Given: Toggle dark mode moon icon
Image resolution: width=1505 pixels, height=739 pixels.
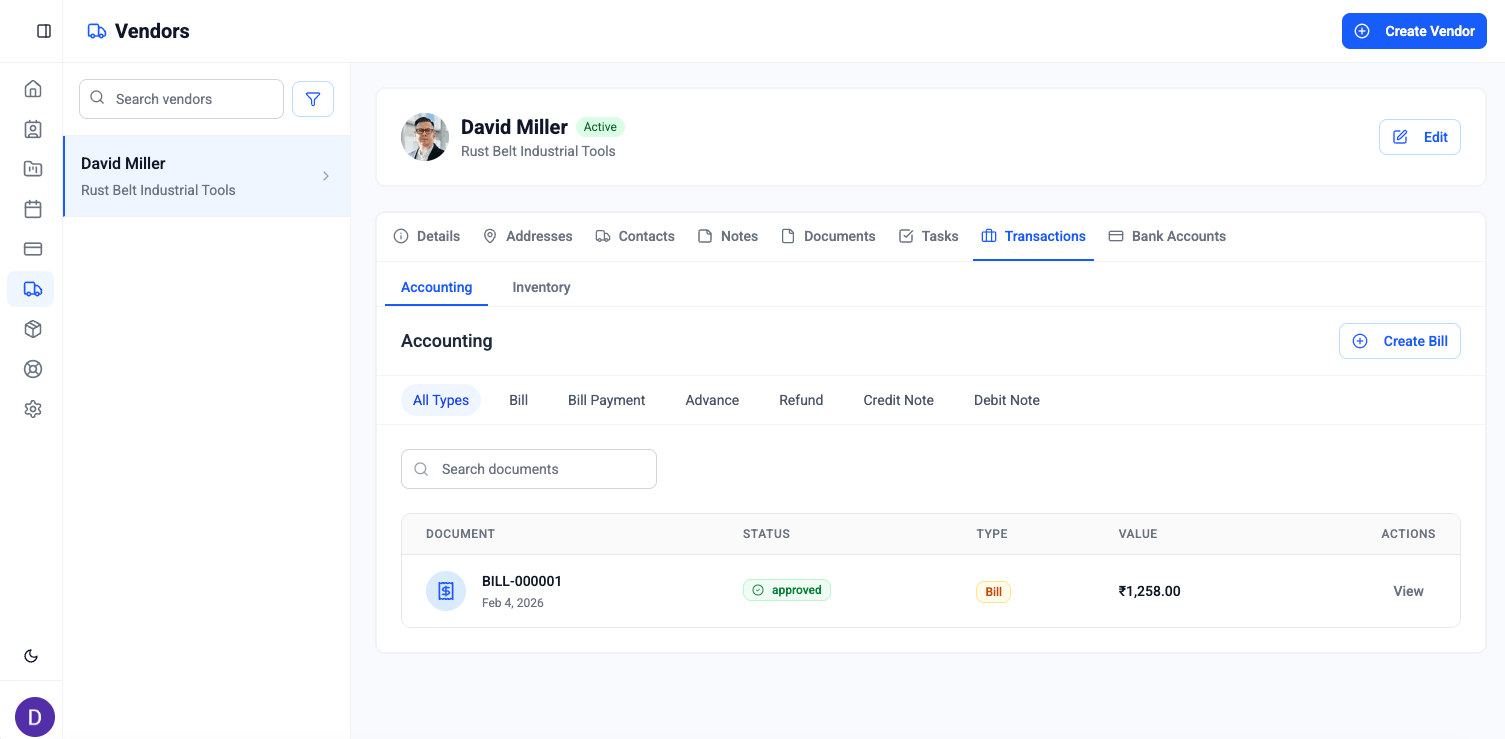Looking at the screenshot, I should (31, 656).
